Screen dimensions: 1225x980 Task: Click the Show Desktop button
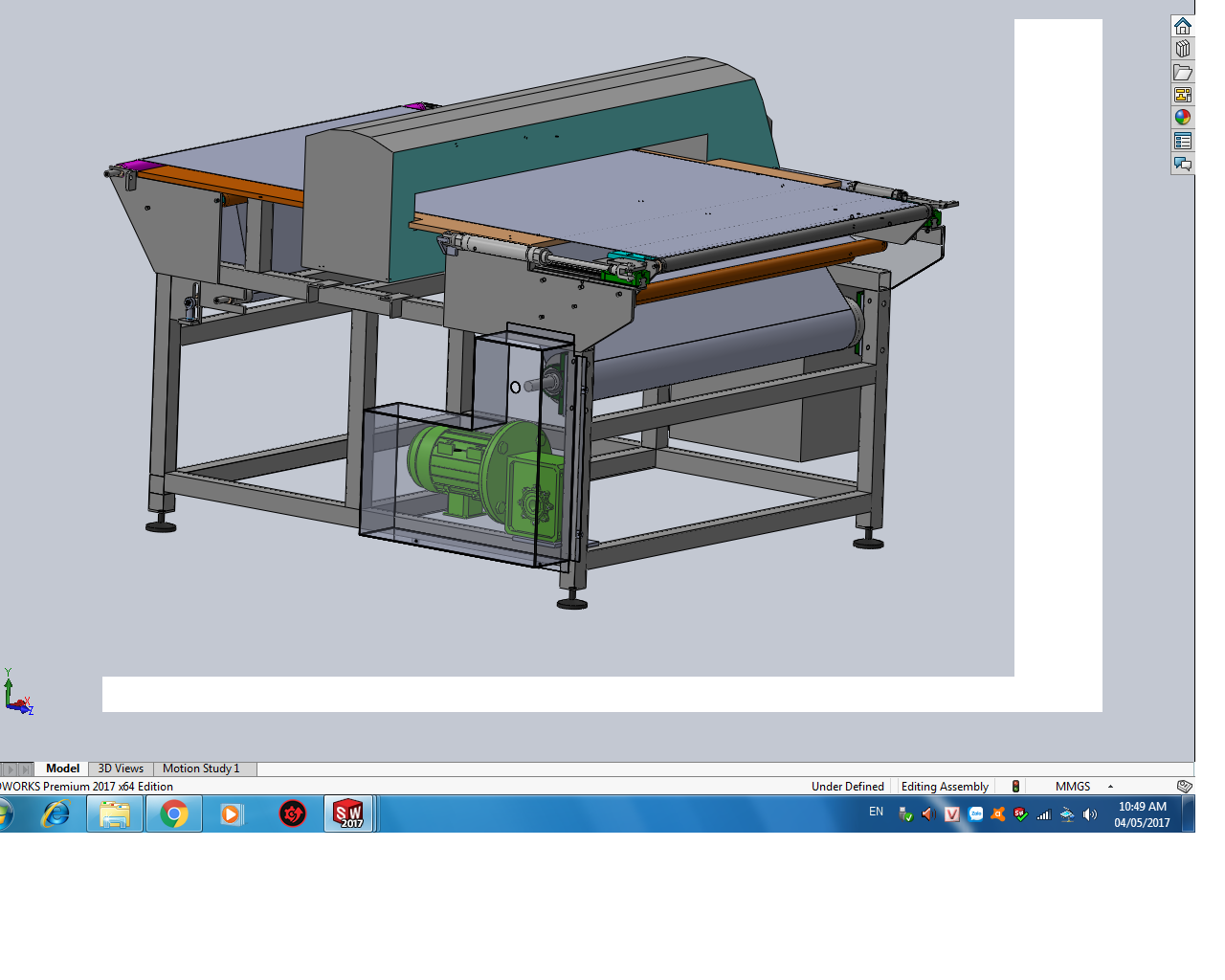[x=1189, y=814]
